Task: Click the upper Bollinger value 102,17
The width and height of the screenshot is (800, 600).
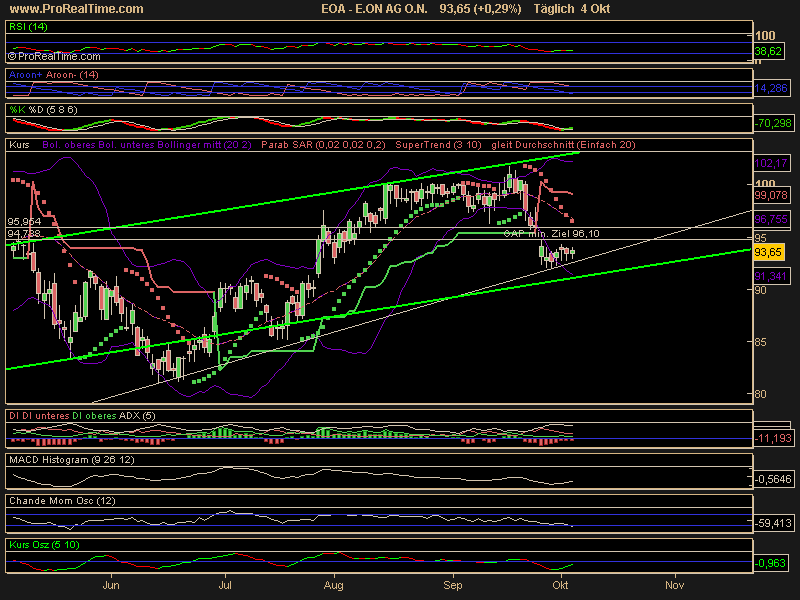Action: [771, 164]
